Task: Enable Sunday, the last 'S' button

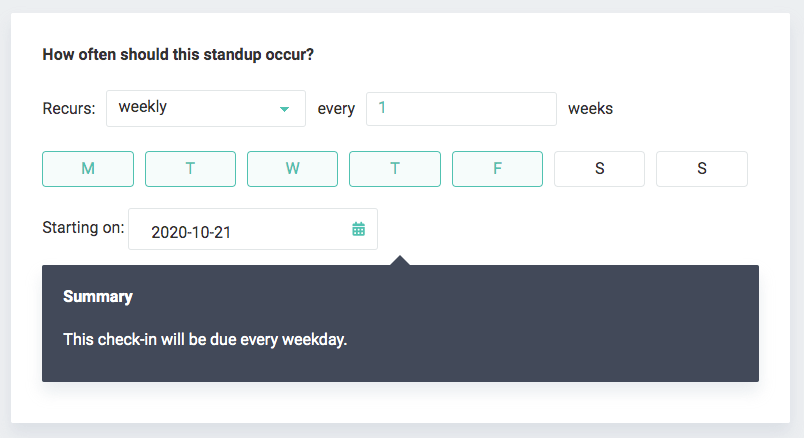Action: 701,169
